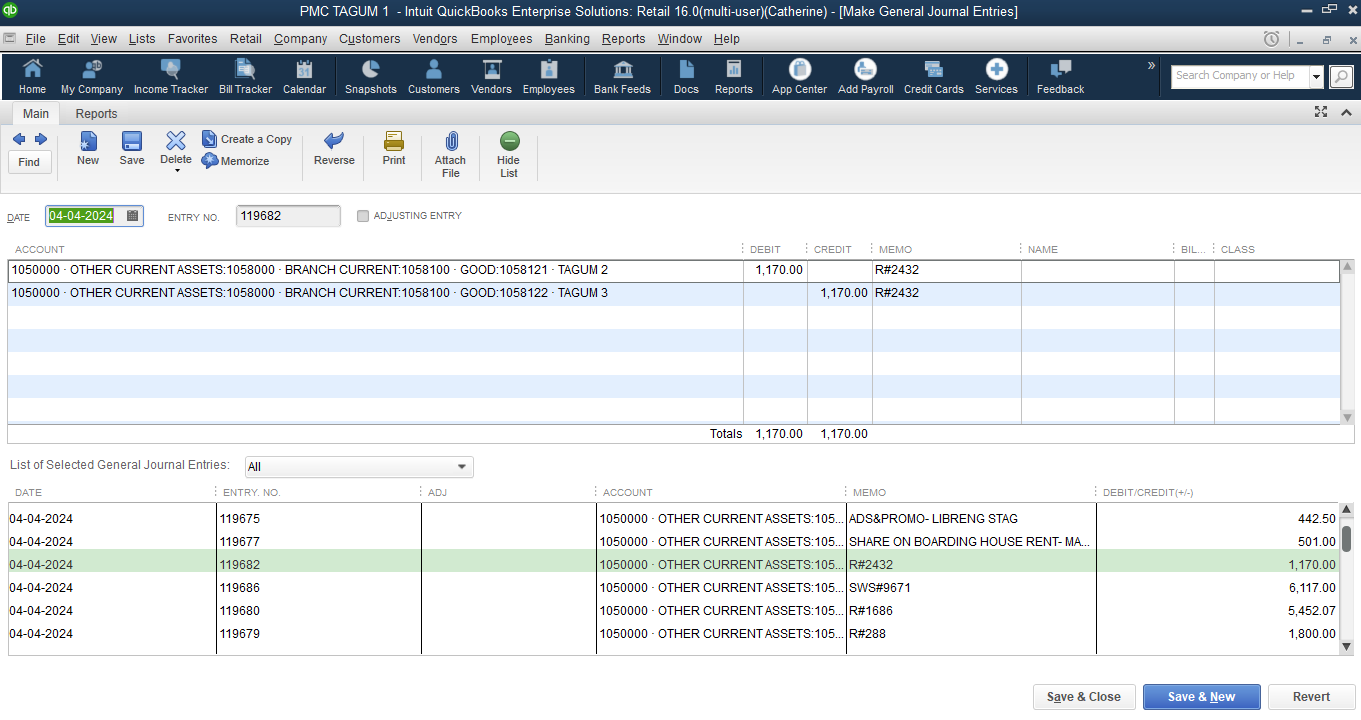The height and width of the screenshot is (720, 1361).
Task: Open Feedback icon
Action: point(1061,77)
